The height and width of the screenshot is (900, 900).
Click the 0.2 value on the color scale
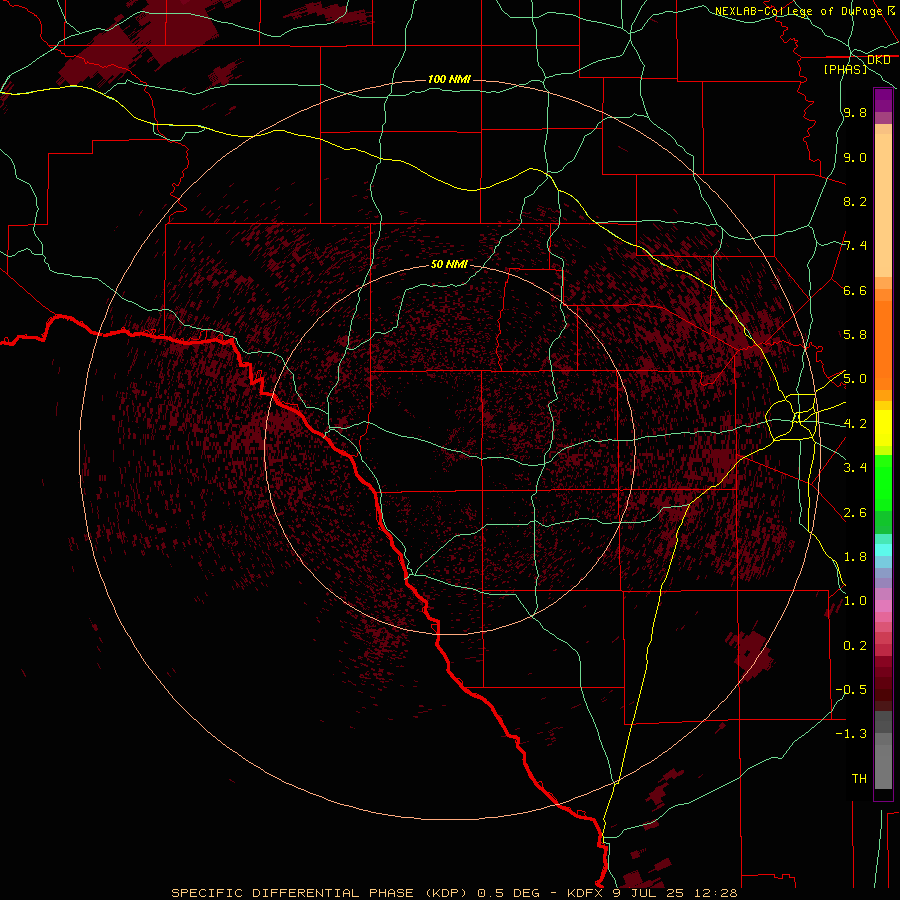pos(855,646)
